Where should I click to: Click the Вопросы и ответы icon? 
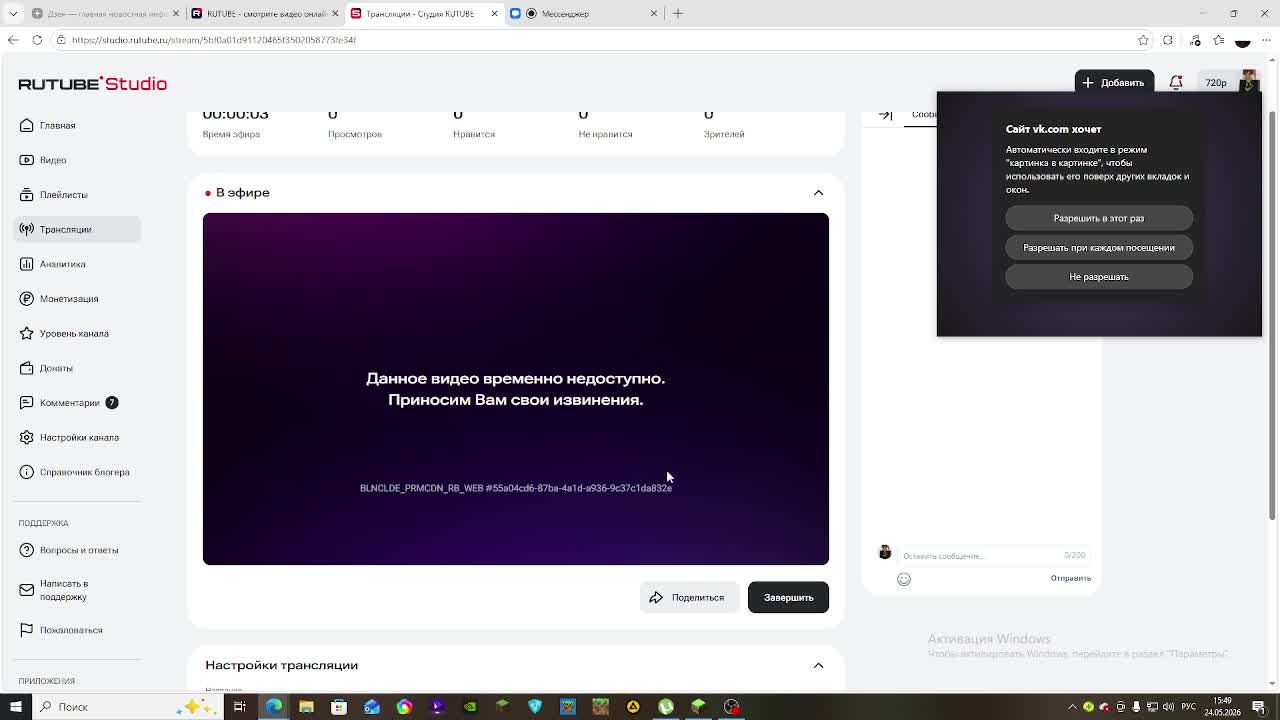(27, 550)
